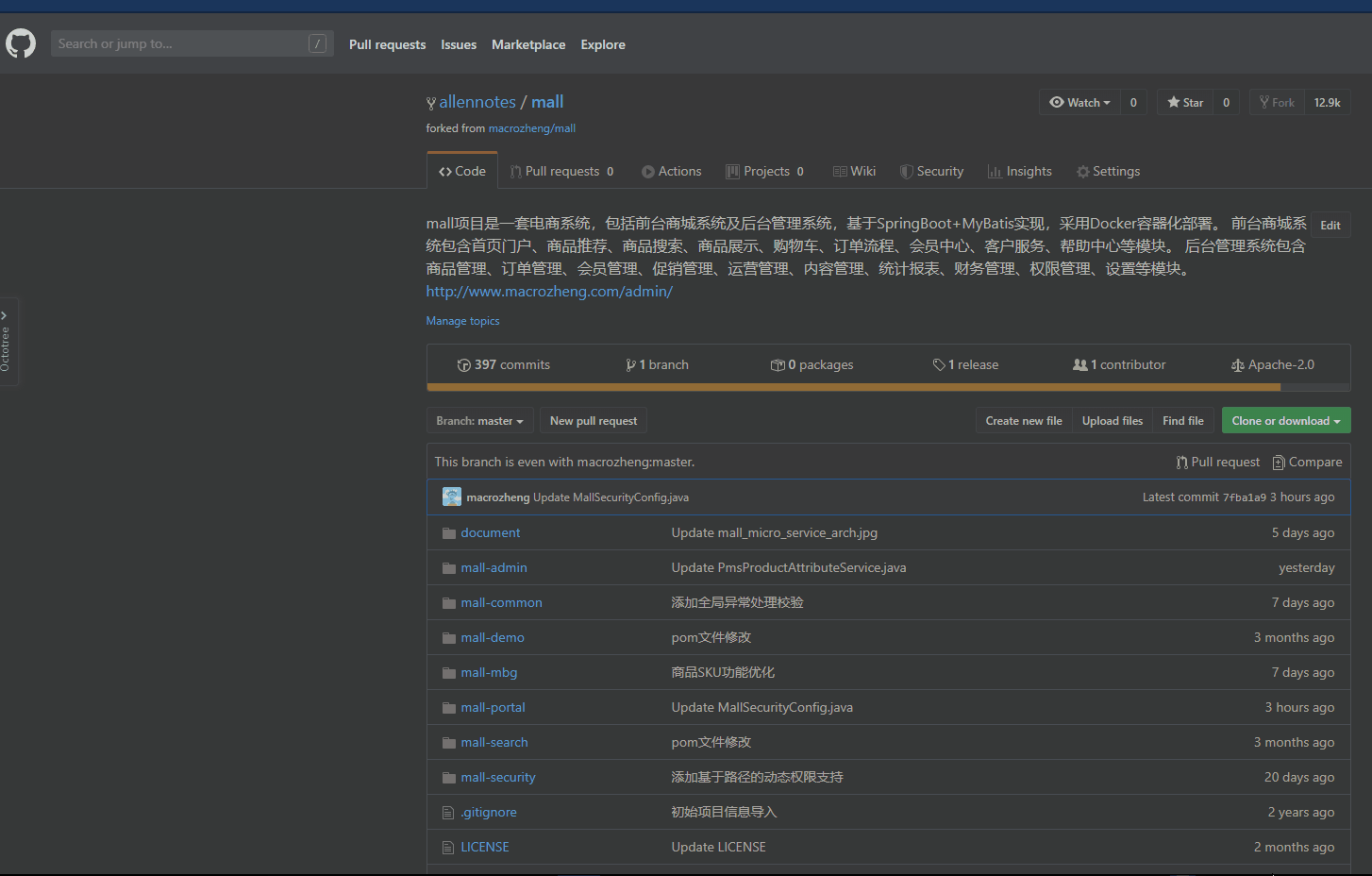Click the folder icon beside mall-search
1372x876 pixels.
449,743
